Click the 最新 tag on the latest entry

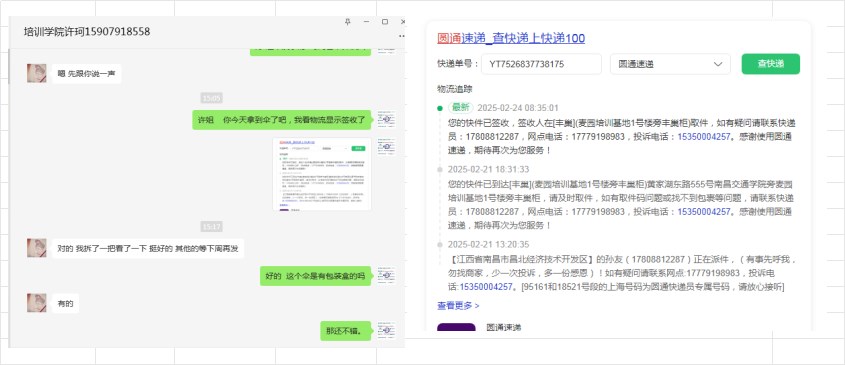[x=461, y=107]
